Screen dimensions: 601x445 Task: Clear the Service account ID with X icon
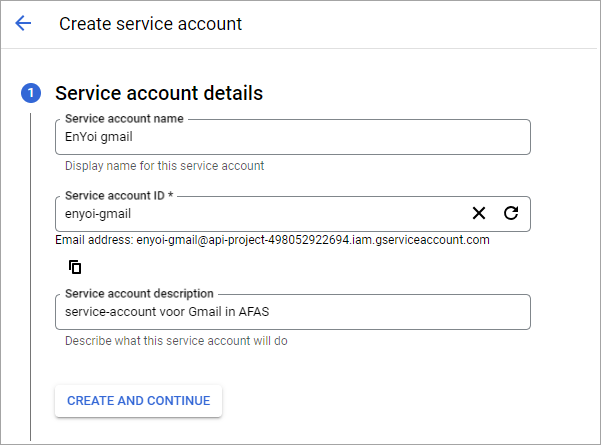pos(479,213)
